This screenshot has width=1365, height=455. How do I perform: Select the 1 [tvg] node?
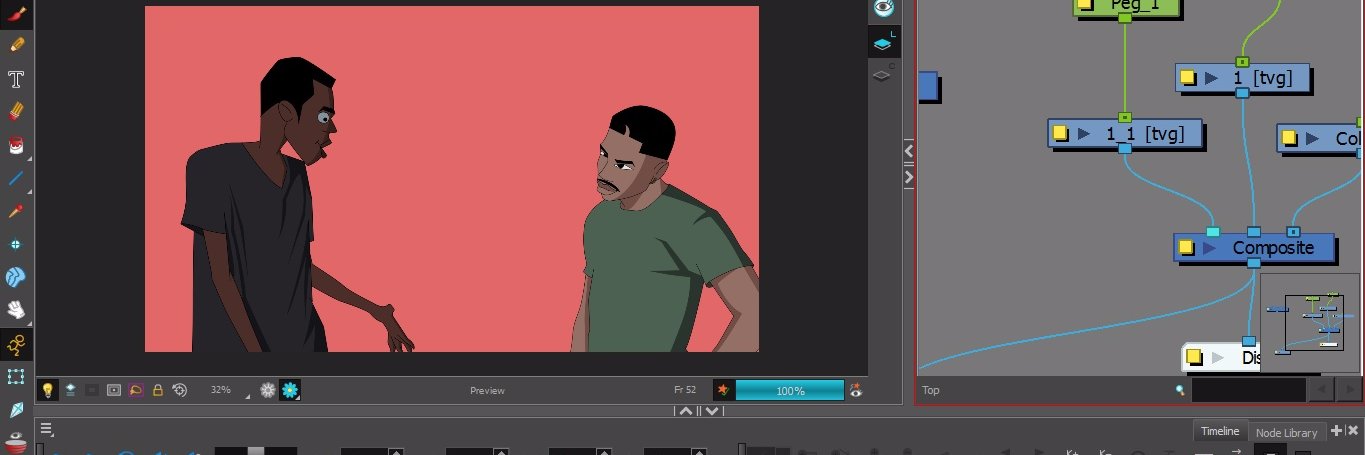coord(1242,77)
